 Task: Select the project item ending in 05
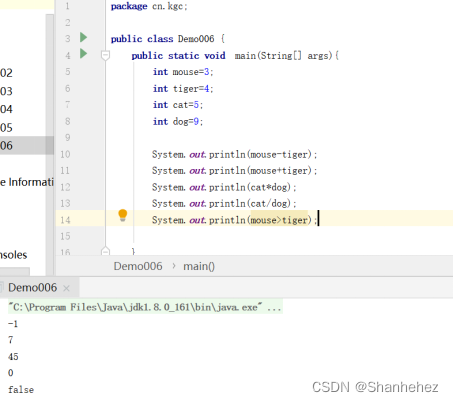6,127
